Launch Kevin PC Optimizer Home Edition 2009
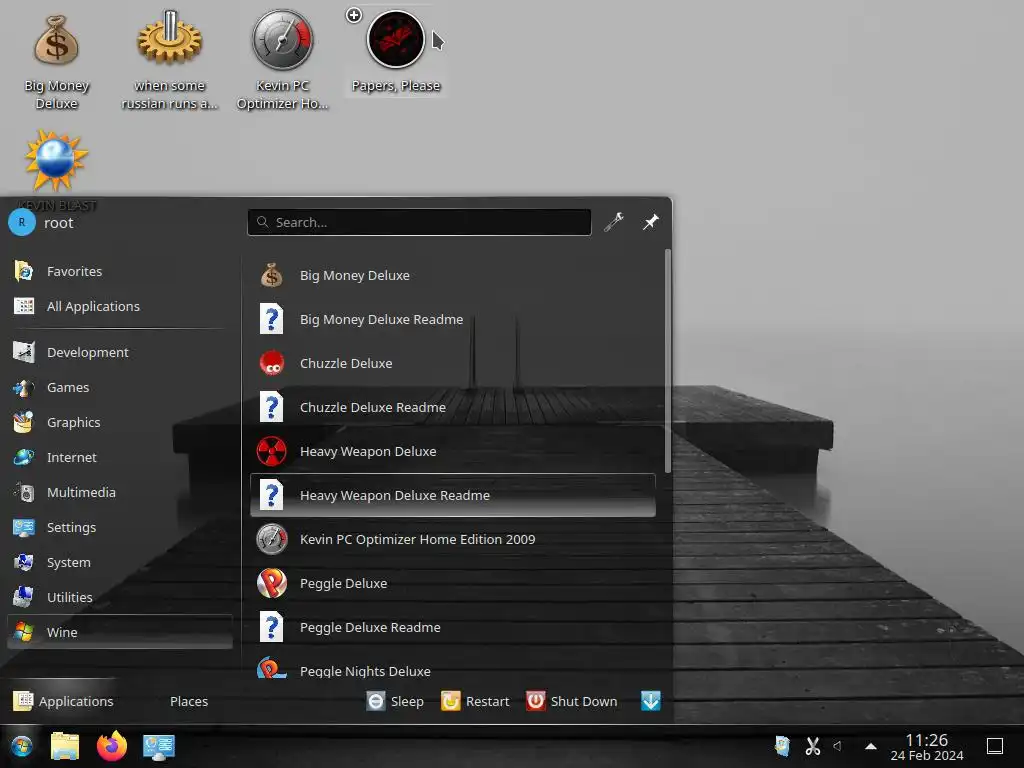1024x768 pixels. tap(453, 539)
